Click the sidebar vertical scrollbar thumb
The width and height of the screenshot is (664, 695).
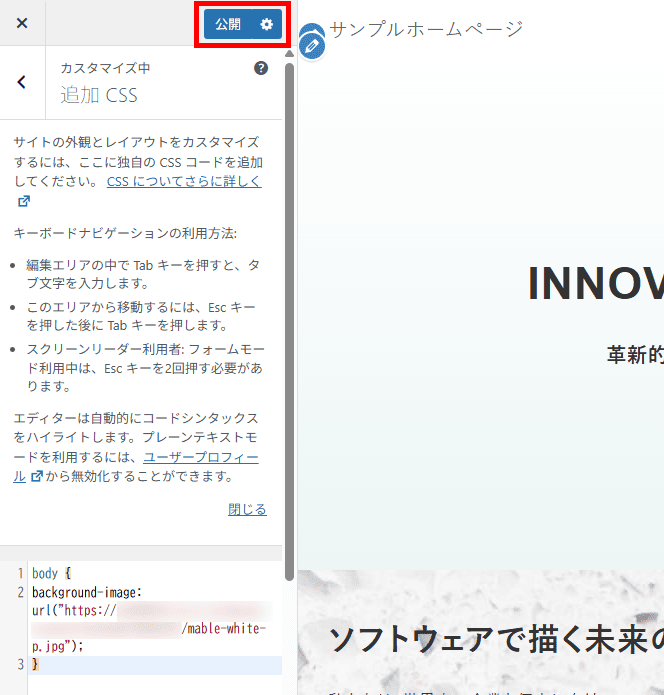tap(289, 322)
